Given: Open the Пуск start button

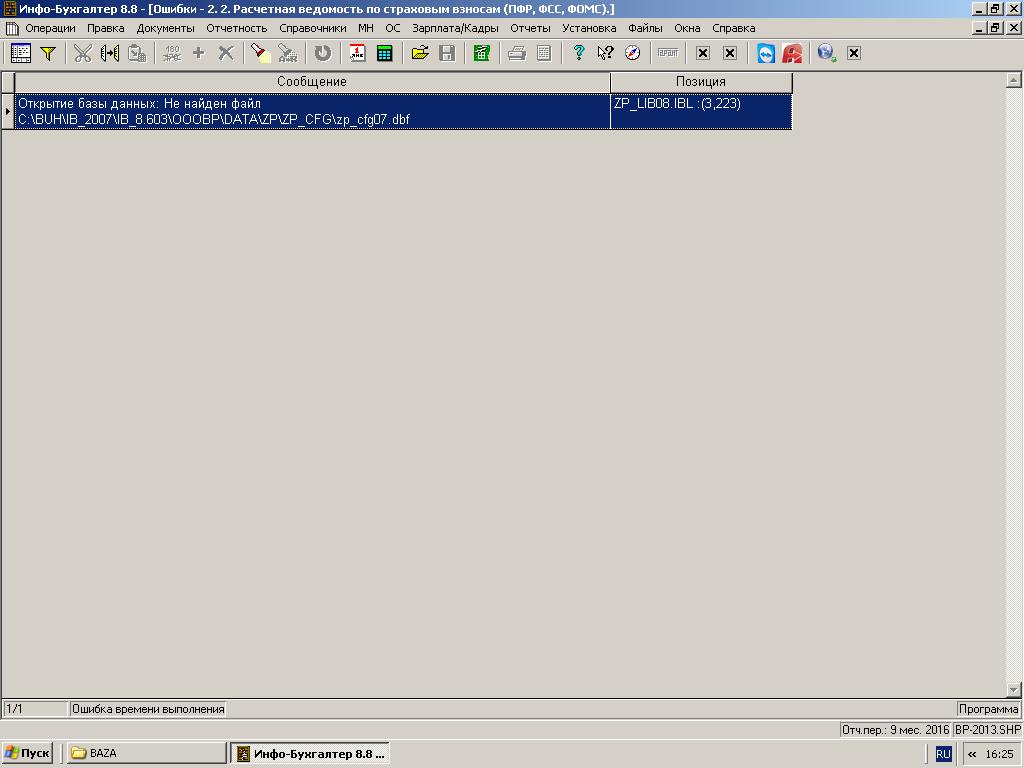Looking at the screenshot, I should (x=27, y=753).
